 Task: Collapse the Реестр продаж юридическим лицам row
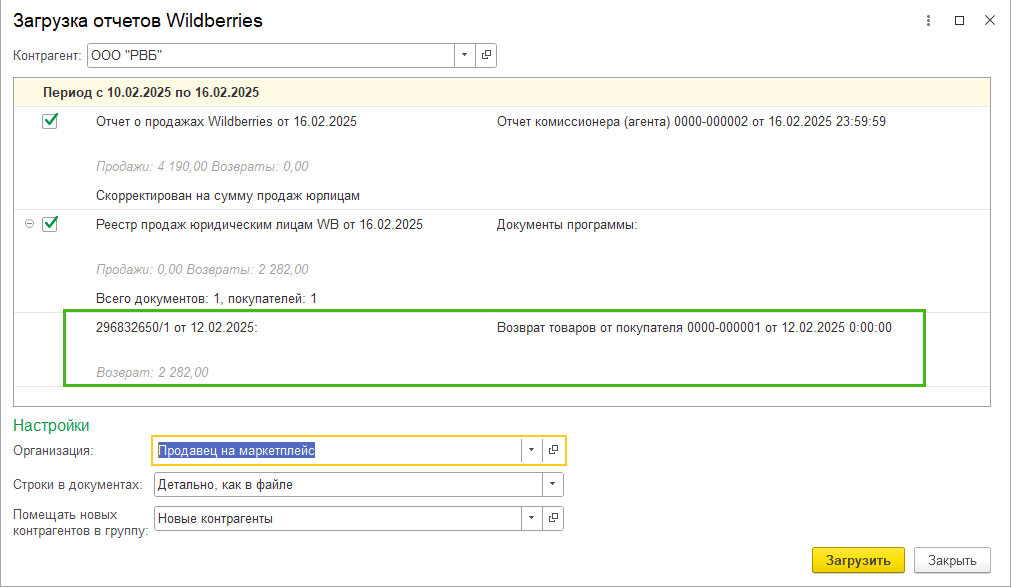coord(29,224)
